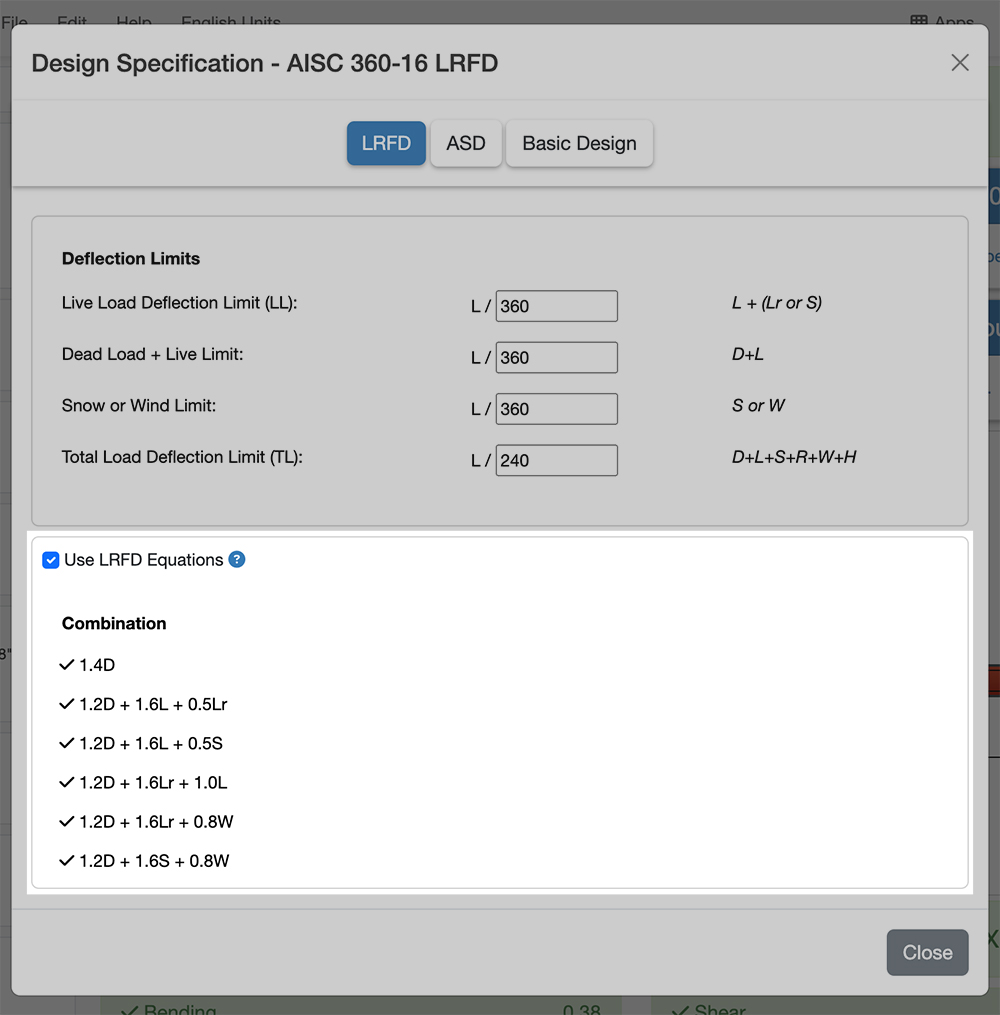Click the L + (Lr or S) description
The image size is (1000, 1015).
coord(777,303)
